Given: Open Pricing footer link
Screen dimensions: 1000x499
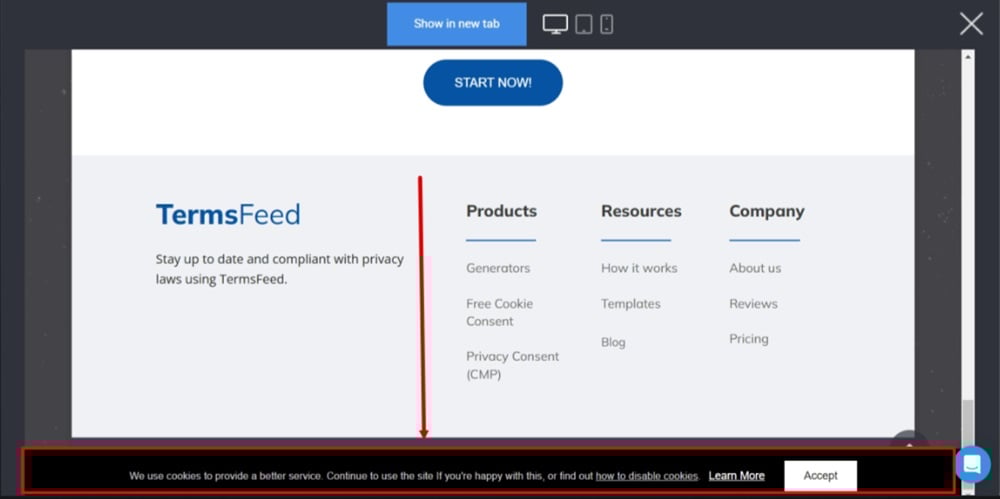Looking at the screenshot, I should coord(749,339).
